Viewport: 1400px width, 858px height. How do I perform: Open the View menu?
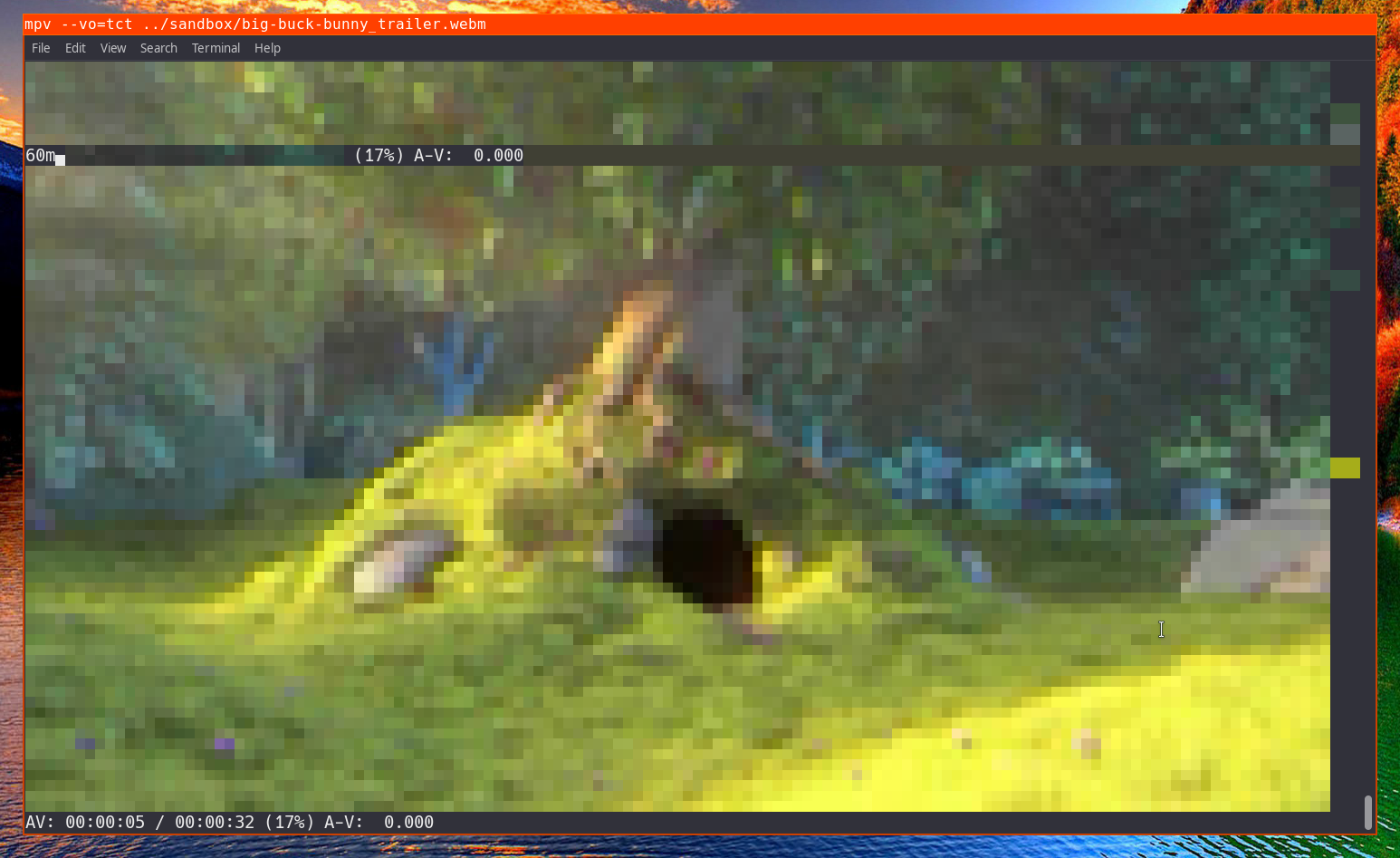click(112, 48)
